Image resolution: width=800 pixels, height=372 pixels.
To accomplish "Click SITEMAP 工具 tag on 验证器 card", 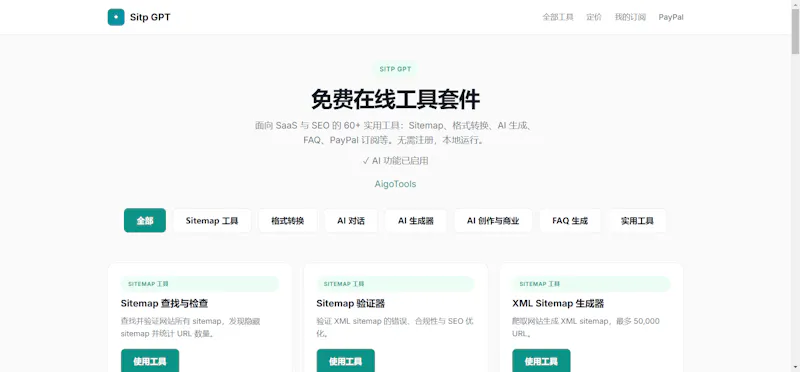I will (395, 284).
